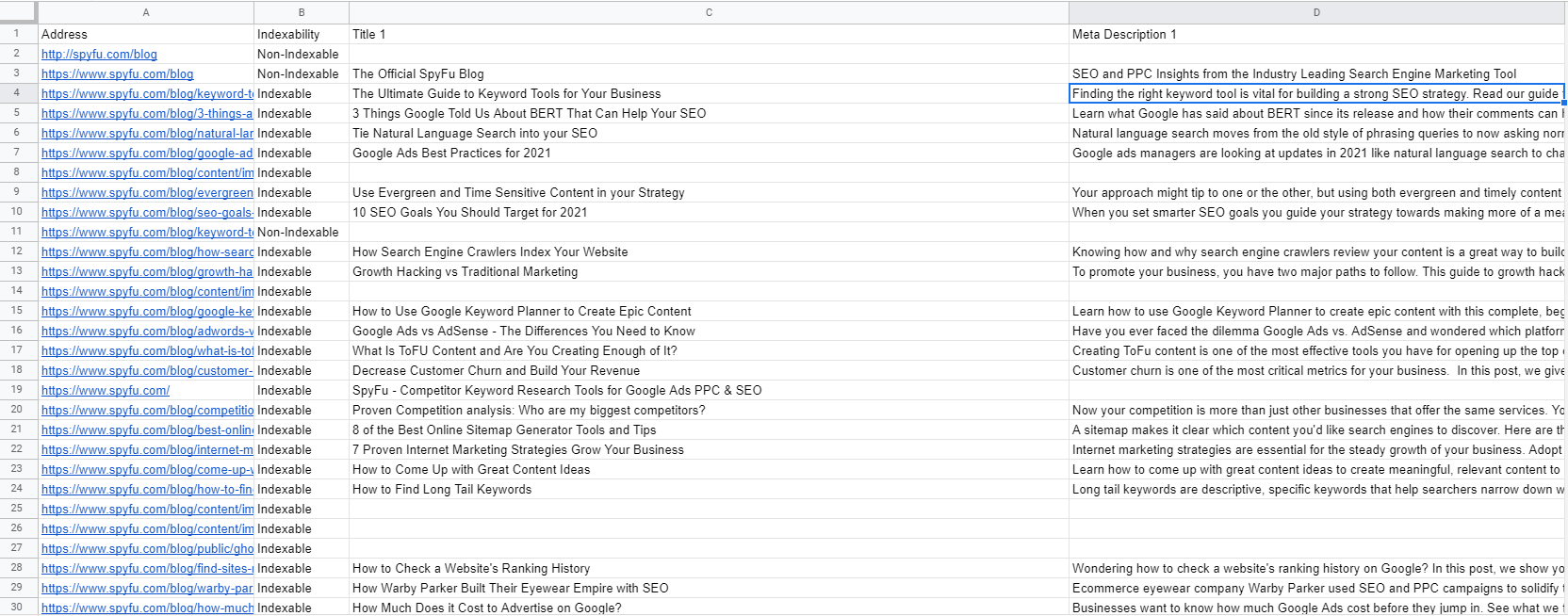Select 'How Search Engine Crawlers Index Your Website' cell

pos(709,251)
